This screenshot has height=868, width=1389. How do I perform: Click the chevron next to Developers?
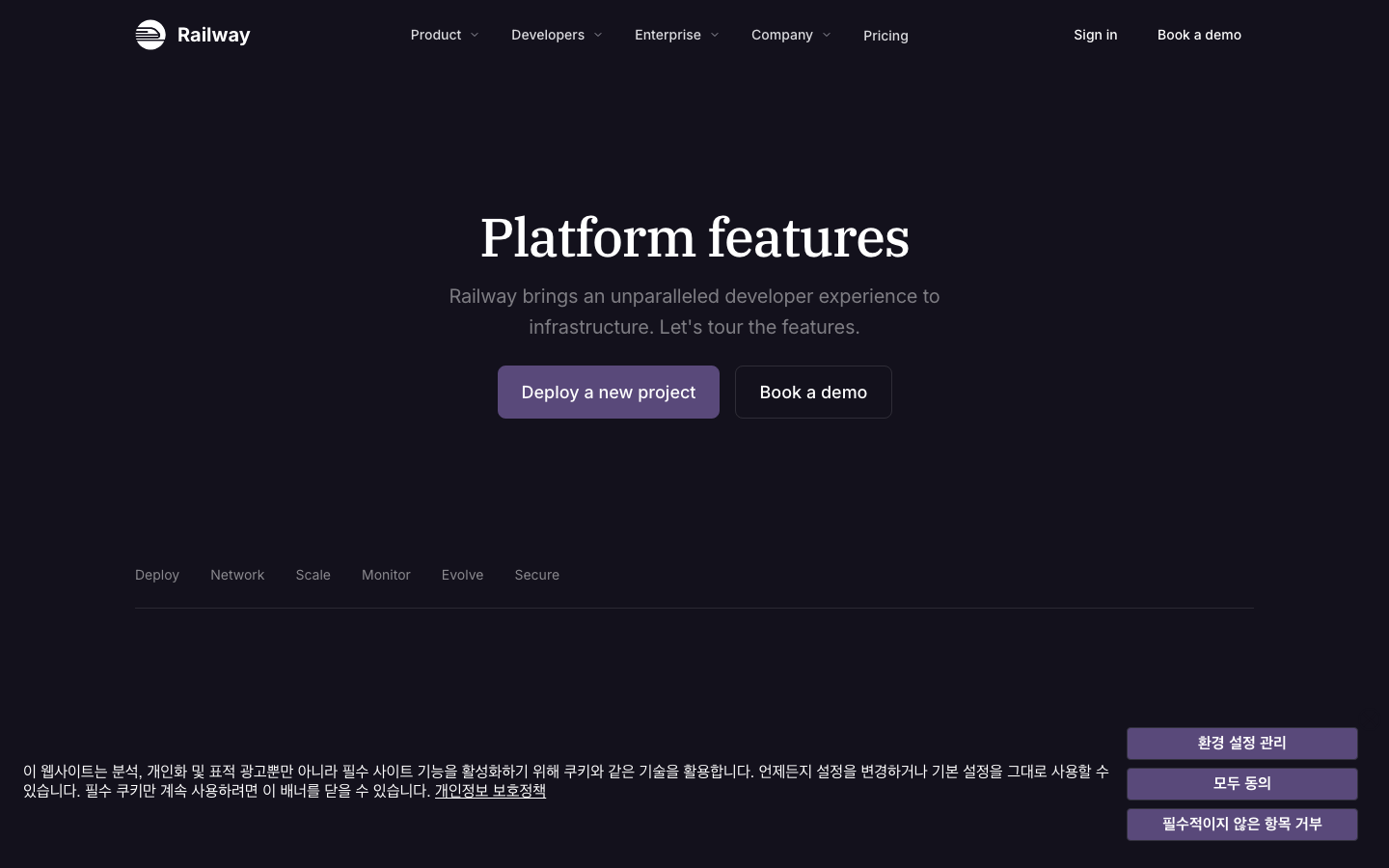[x=598, y=35]
